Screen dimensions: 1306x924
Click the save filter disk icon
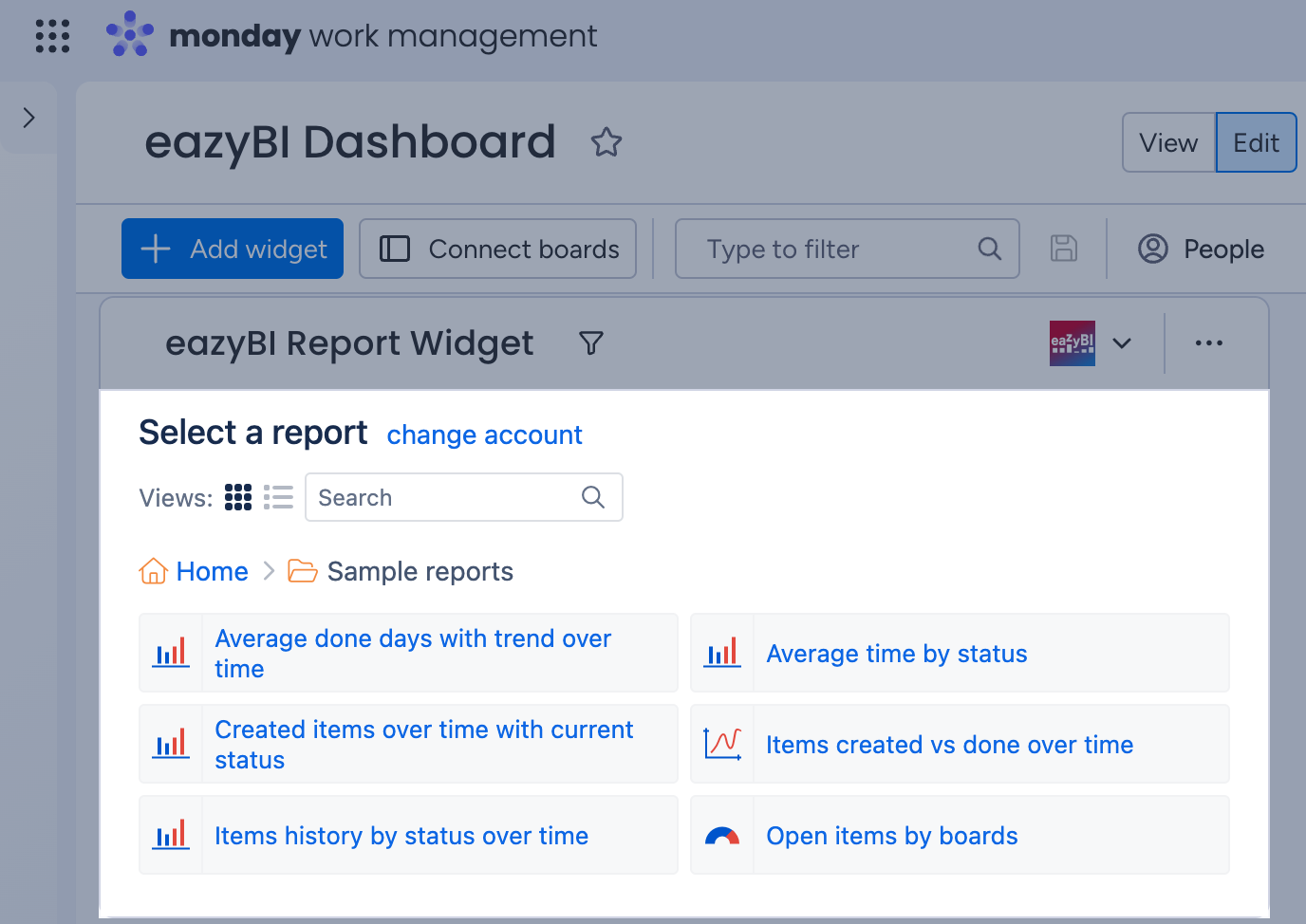point(1064,249)
